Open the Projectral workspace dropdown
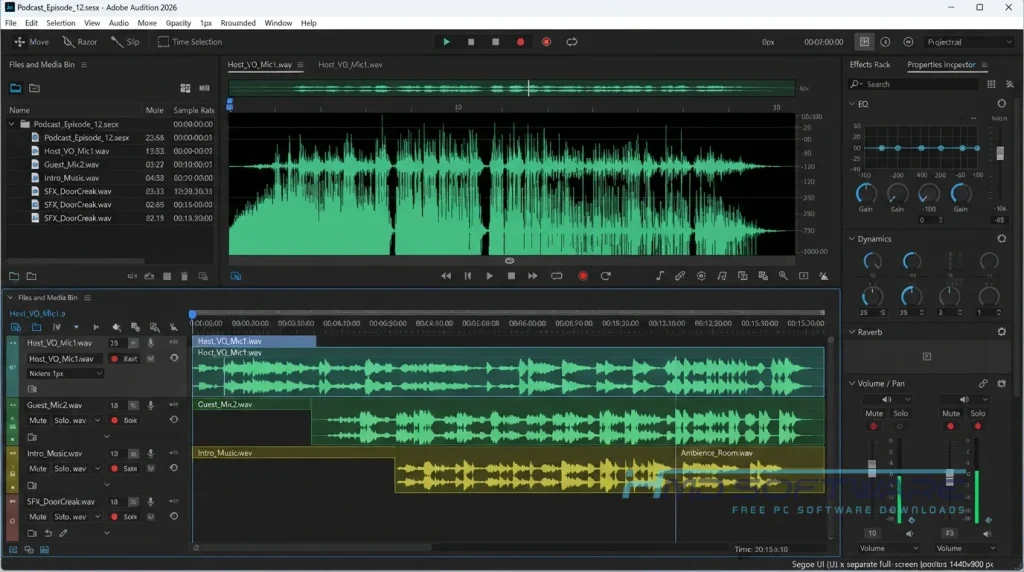This screenshot has width=1024, height=572. 969,42
